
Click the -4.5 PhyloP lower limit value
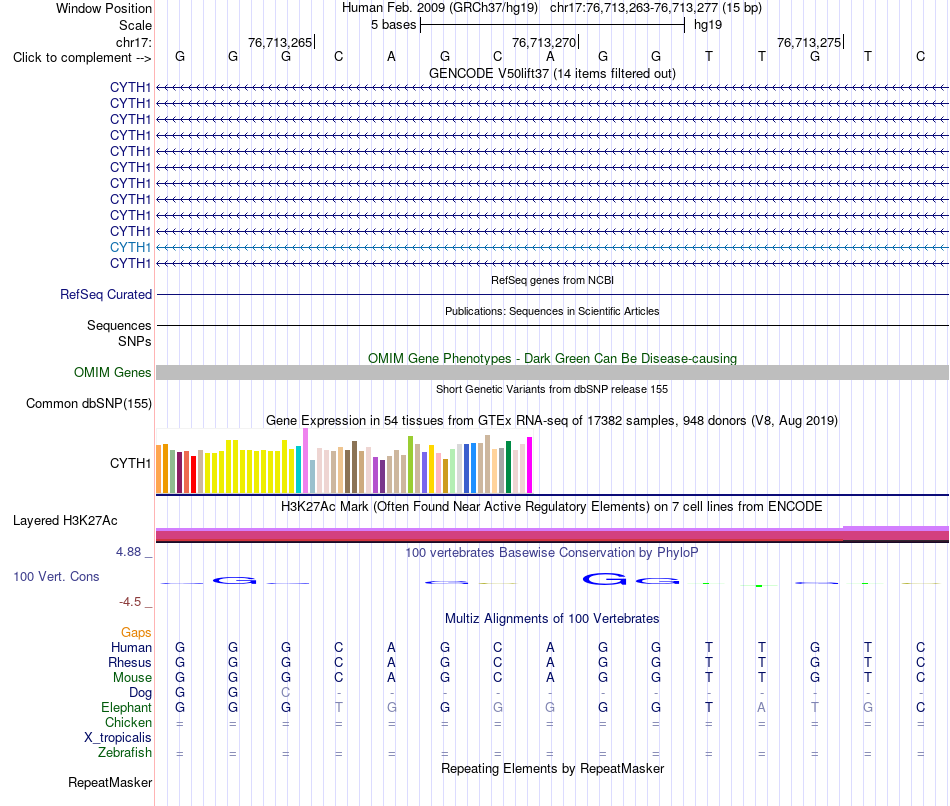point(130,602)
